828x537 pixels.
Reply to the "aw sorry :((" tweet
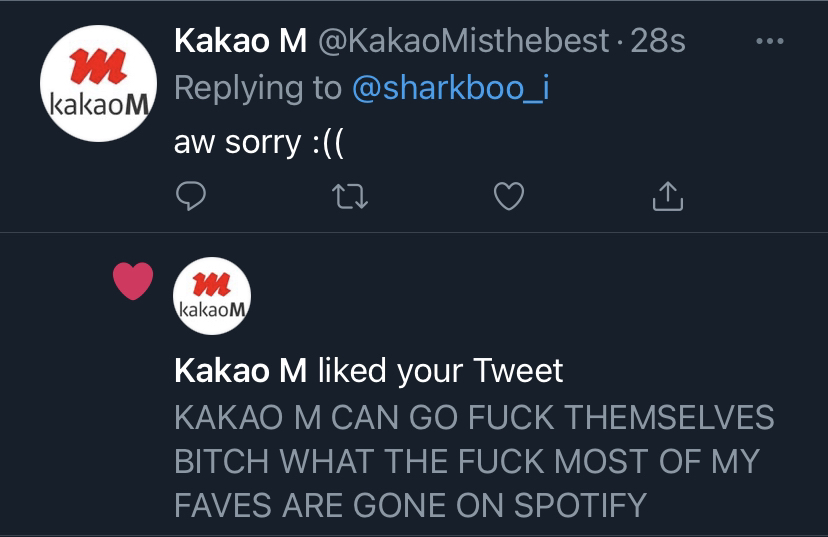[190, 198]
